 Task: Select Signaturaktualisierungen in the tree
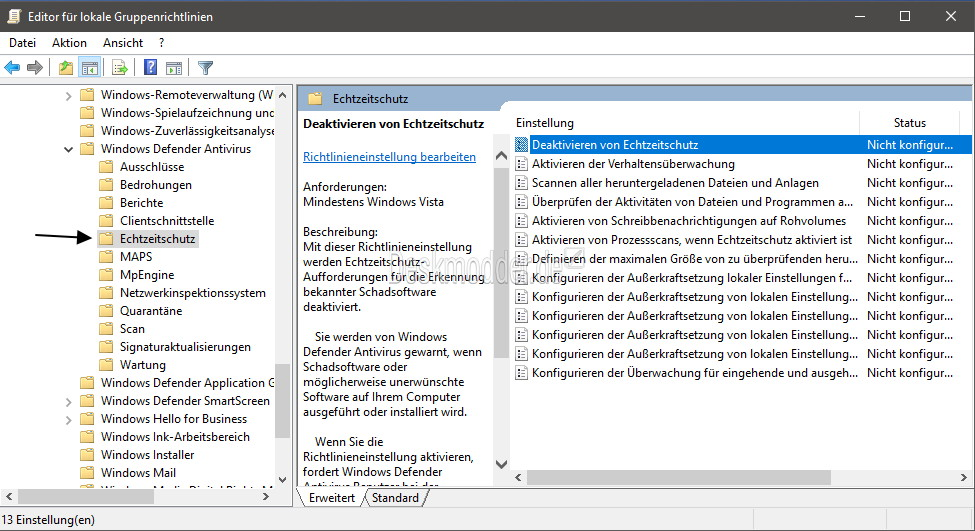pyautogui.click(x=185, y=347)
